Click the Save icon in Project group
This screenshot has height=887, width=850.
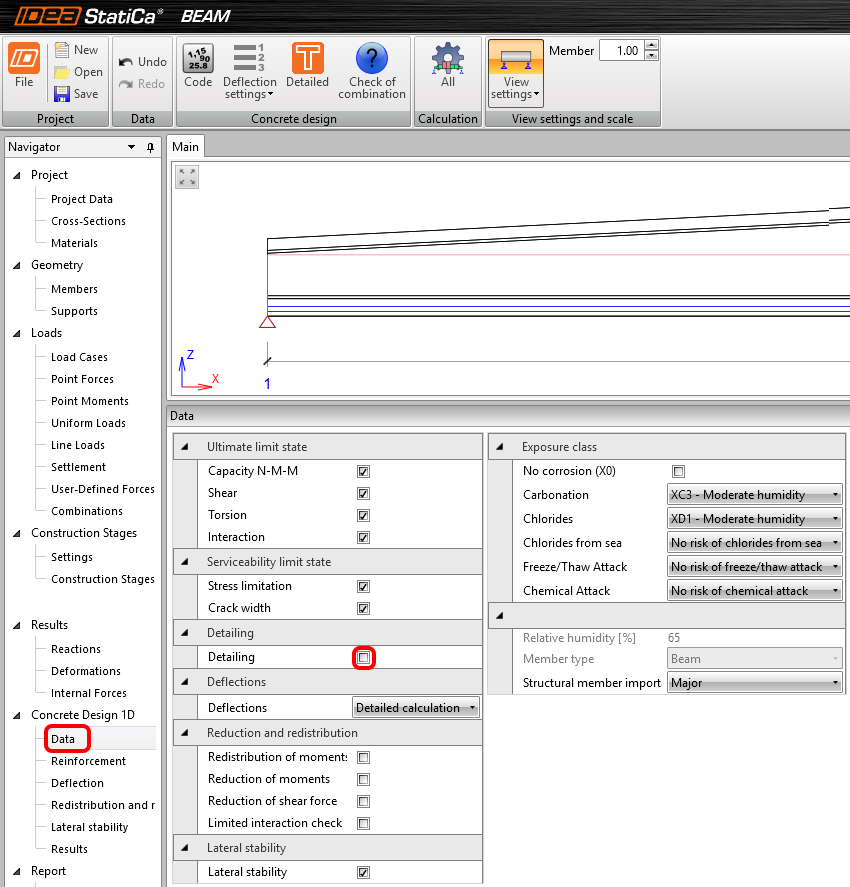(x=76, y=94)
